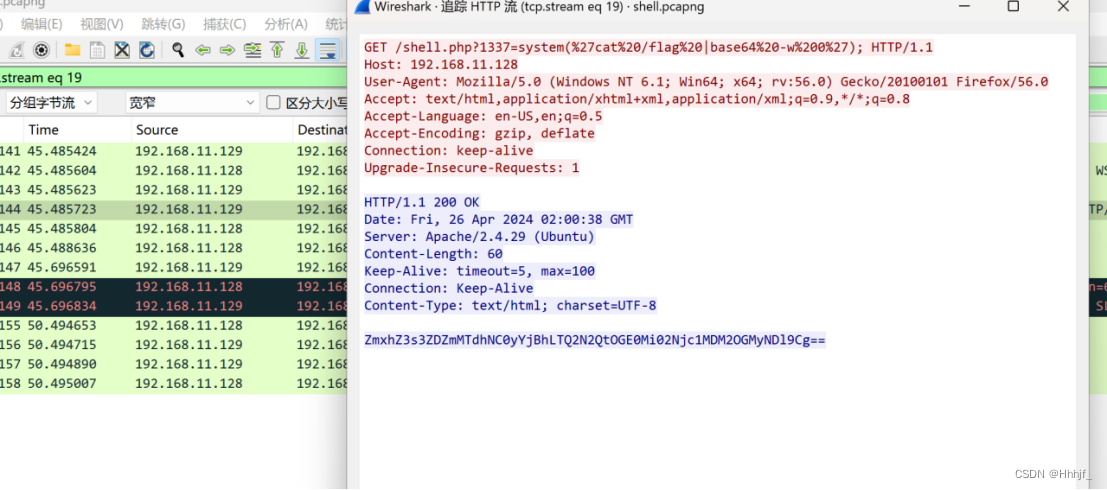Open the 分析(A) menu
Viewport: 1107px width, 490px height.
(286, 25)
